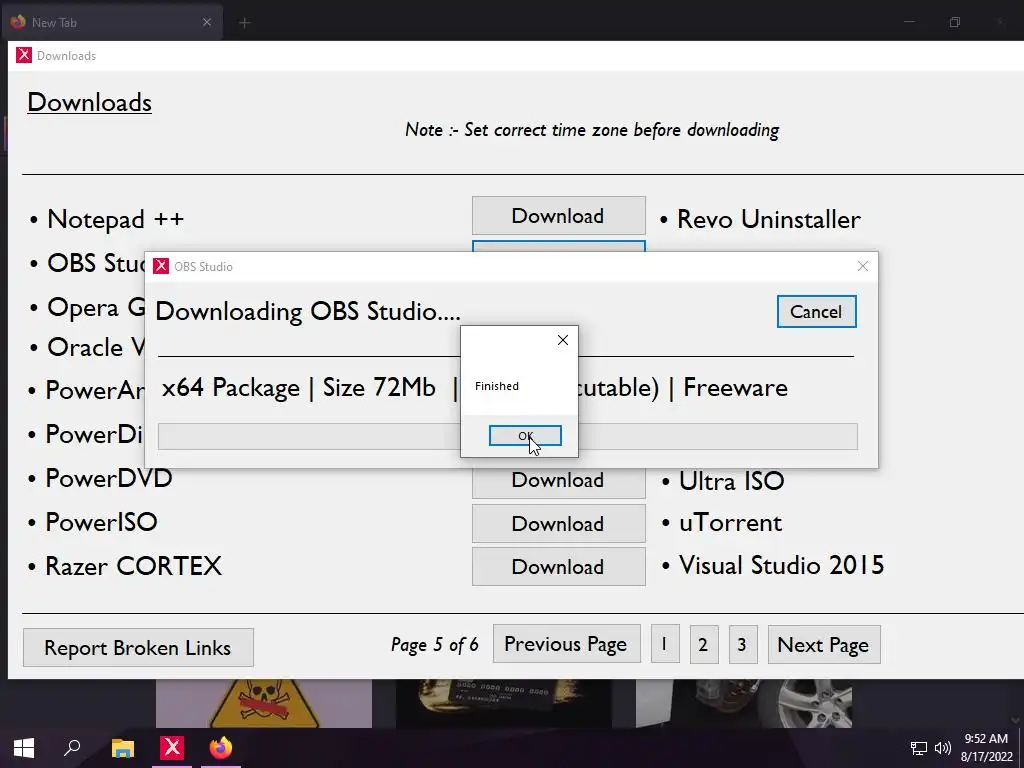The height and width of the screenshot is (768, 1024).
Task: Download Razer CORTEX
Action: point(558,567)
